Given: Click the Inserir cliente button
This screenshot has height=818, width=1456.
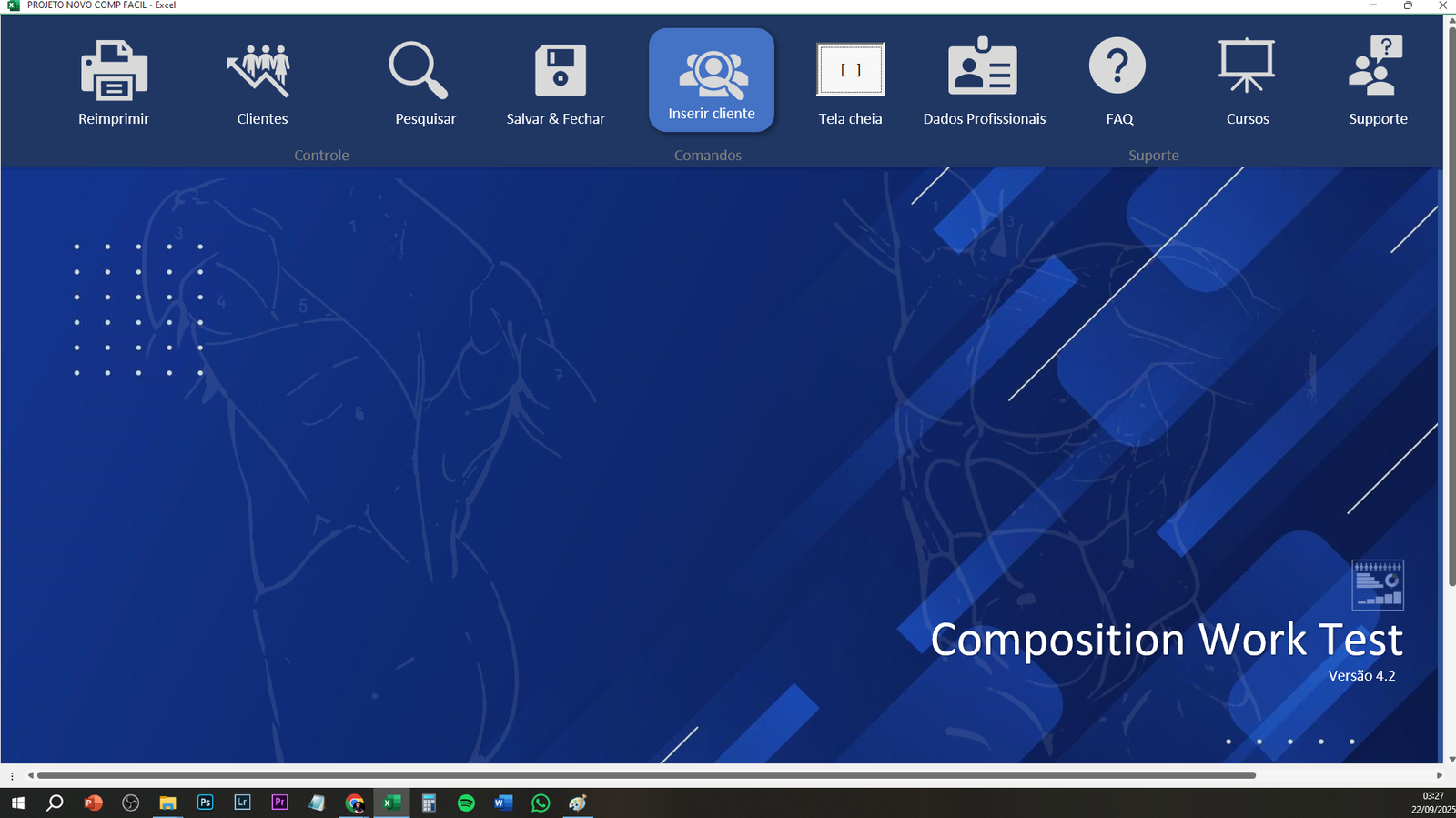Looking at the screenshot, I should click(712, 80).
